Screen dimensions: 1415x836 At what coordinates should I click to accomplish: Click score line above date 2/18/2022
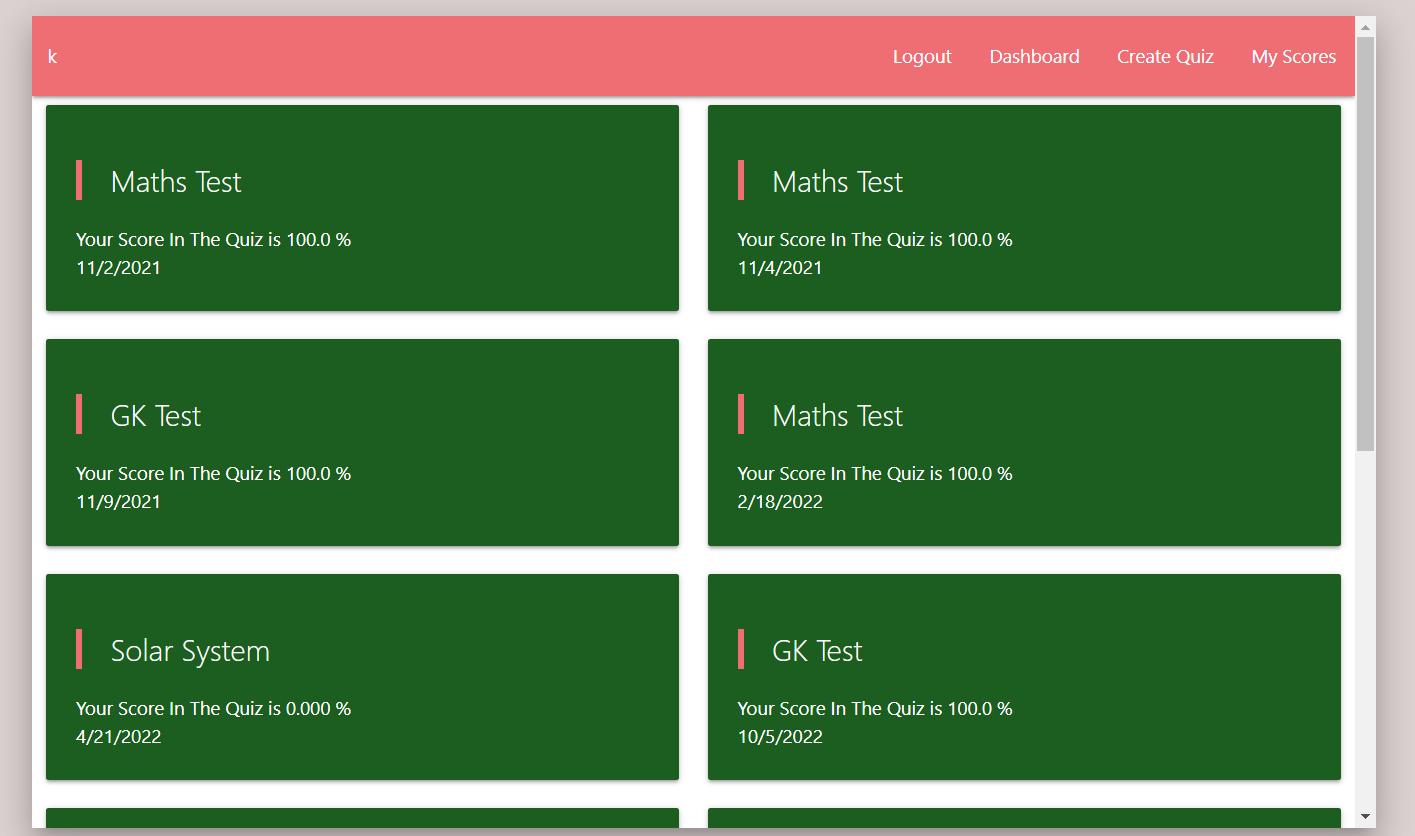(x=875, y=474)
